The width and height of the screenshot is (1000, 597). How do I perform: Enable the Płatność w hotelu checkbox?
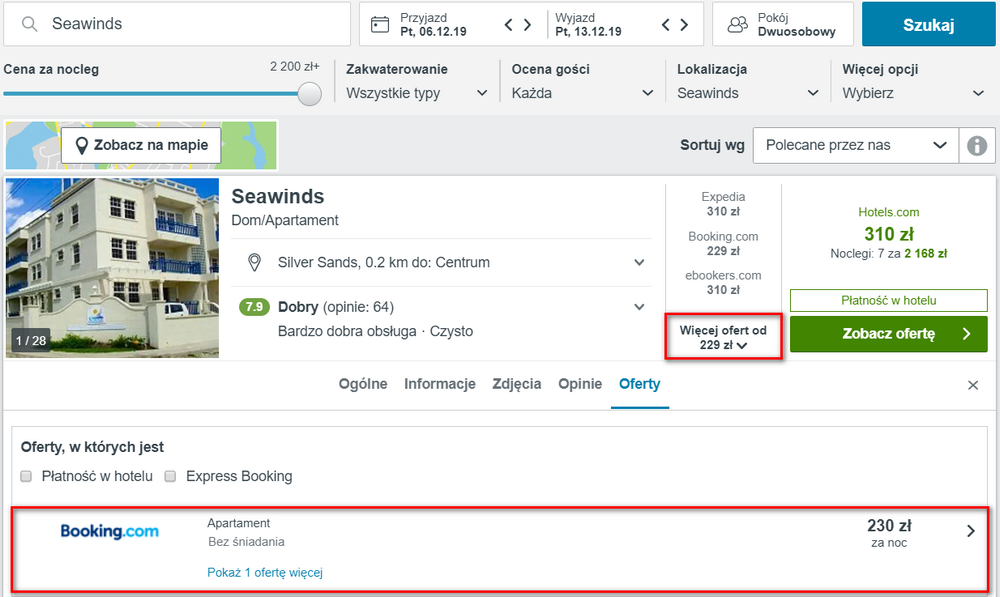[x=26, y=476]
